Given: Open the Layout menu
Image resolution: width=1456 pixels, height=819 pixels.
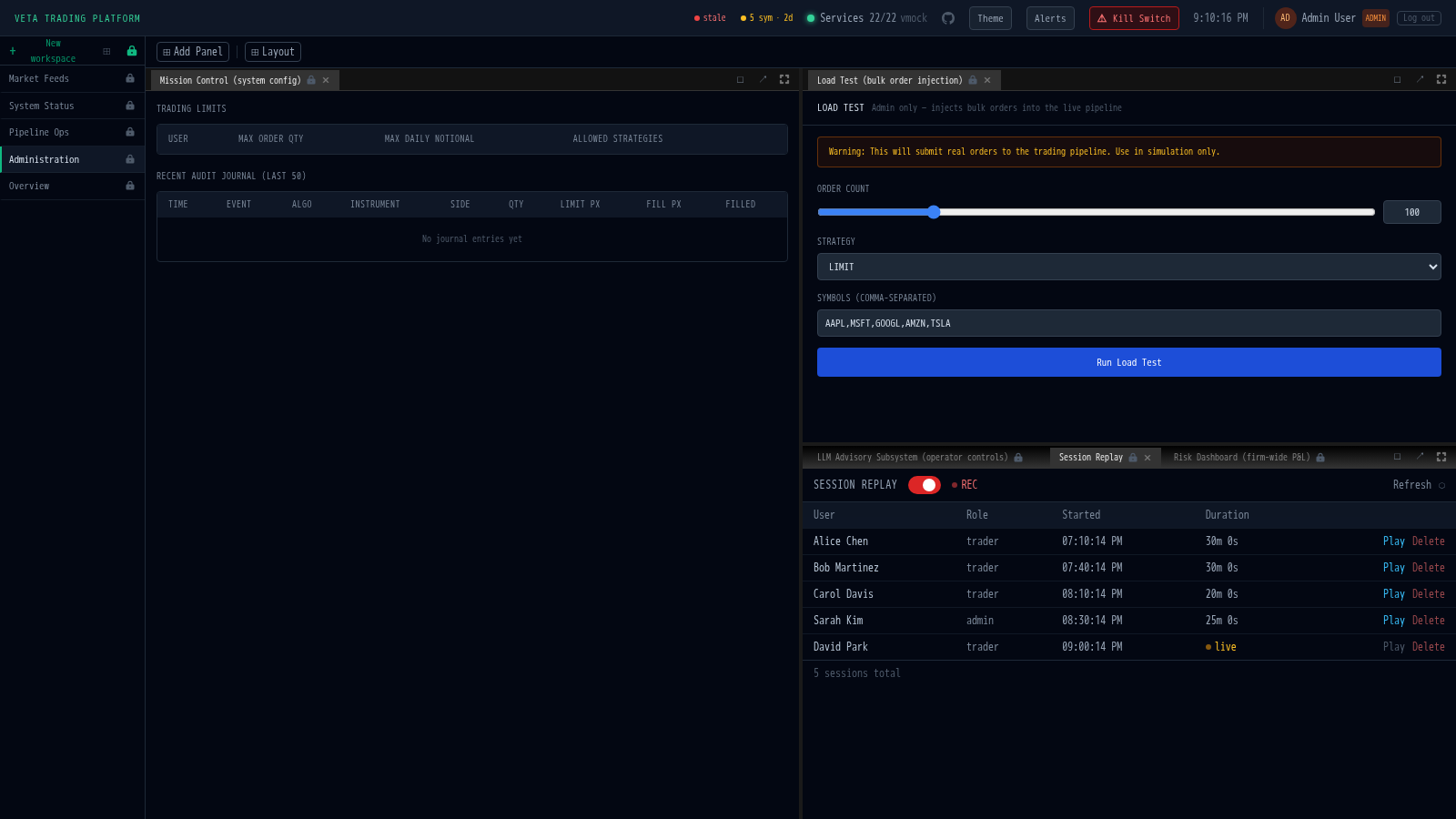Looking at the screenshot, I should click(273, 52).
